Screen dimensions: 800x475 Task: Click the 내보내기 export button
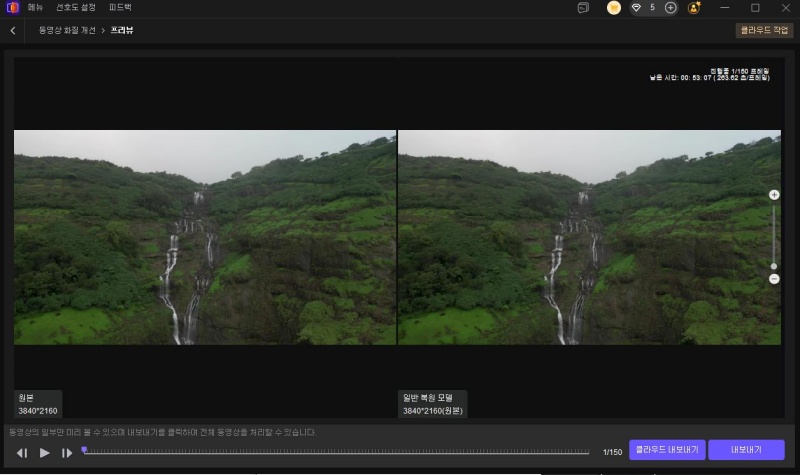tap(746, 450)
